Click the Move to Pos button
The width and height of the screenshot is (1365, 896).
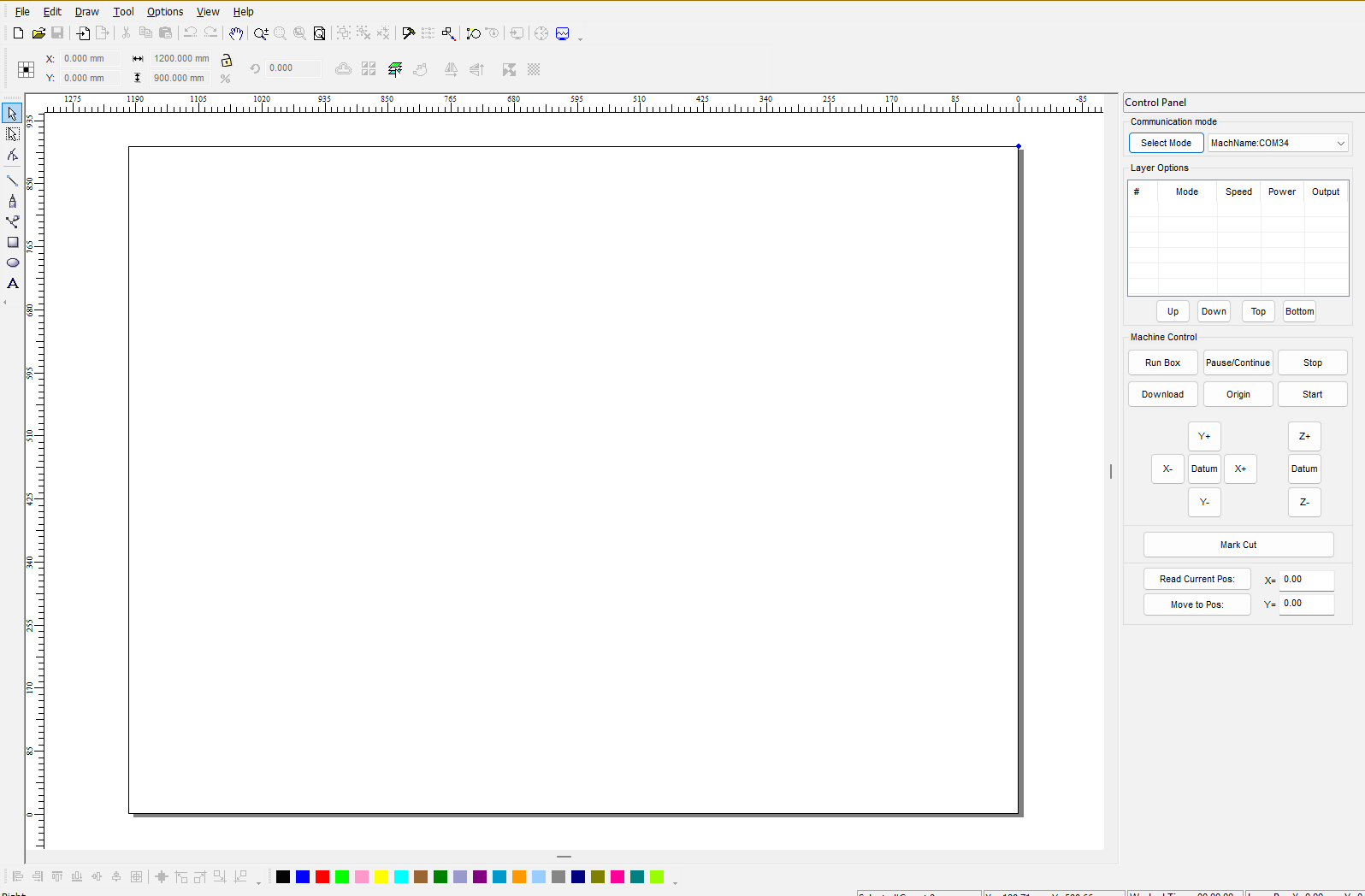pyautogui.click(x=1197, y=604)
